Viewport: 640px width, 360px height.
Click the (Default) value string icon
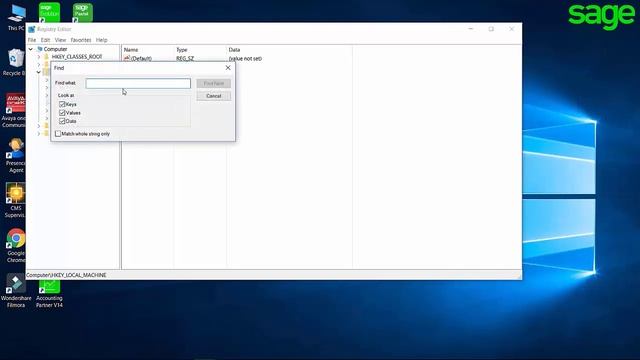pos(127,58)
